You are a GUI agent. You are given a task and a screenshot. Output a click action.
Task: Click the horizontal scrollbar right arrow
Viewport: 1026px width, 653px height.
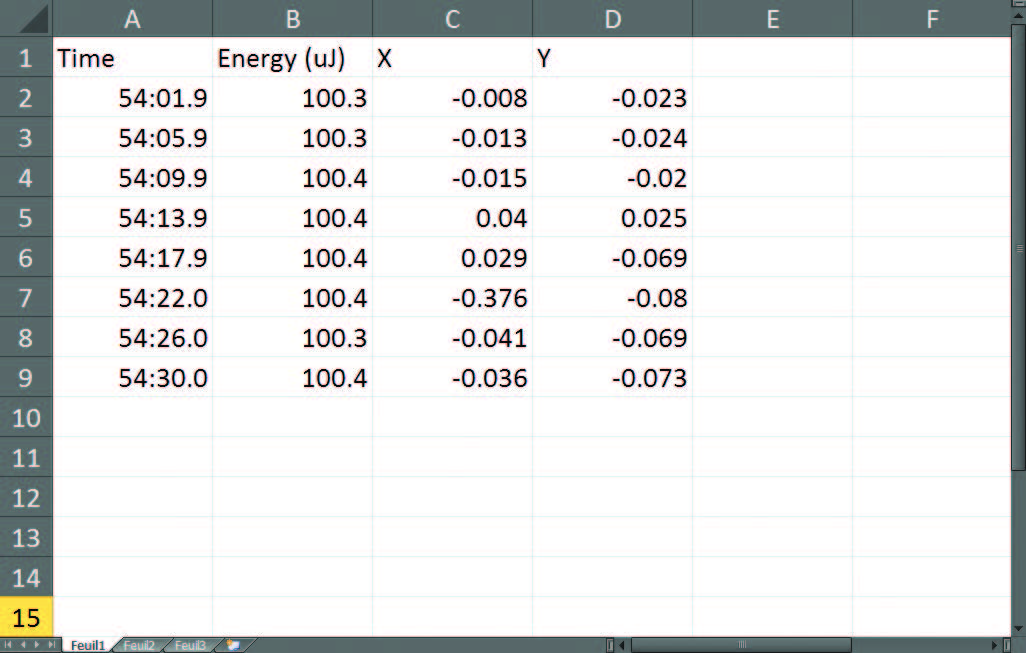point(994,646)
